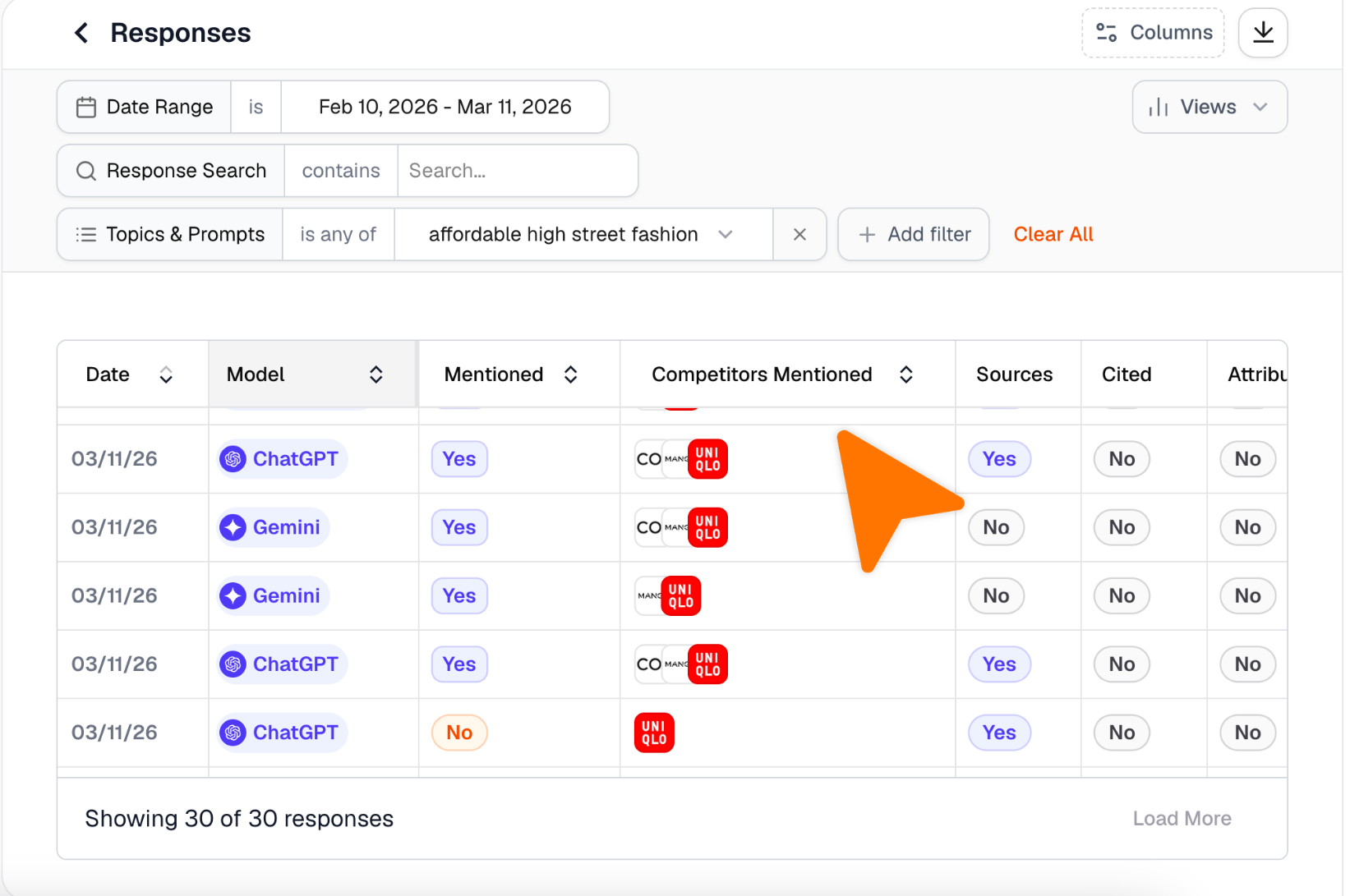Image resolution: width=1350 pixels, height=896 pixels.
Task: Click the Uniqlo logo in the first ChatGPT row
Action: click(707, 459)
